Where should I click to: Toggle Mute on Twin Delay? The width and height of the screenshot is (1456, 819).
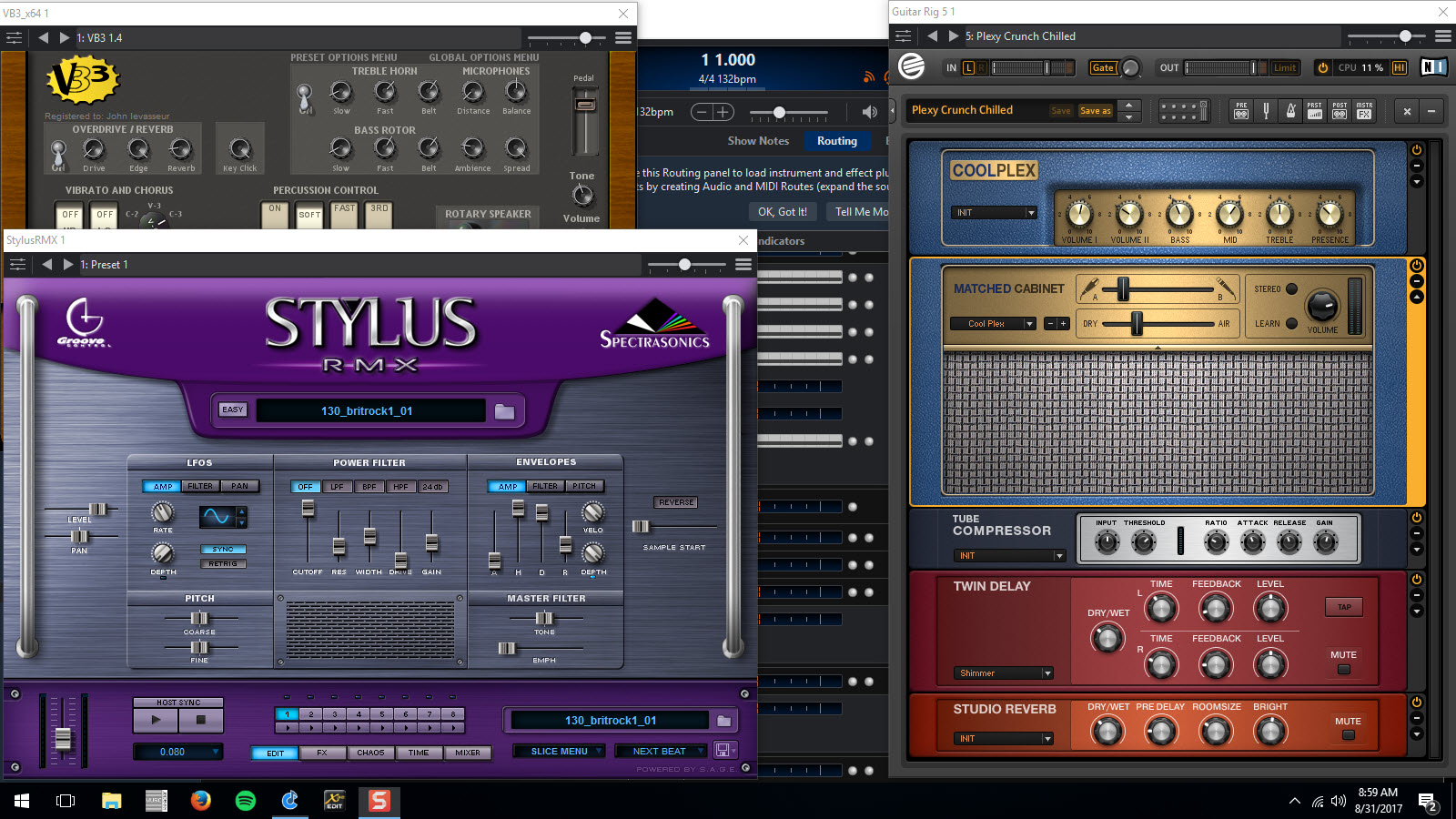click(x=1344, y=670)
